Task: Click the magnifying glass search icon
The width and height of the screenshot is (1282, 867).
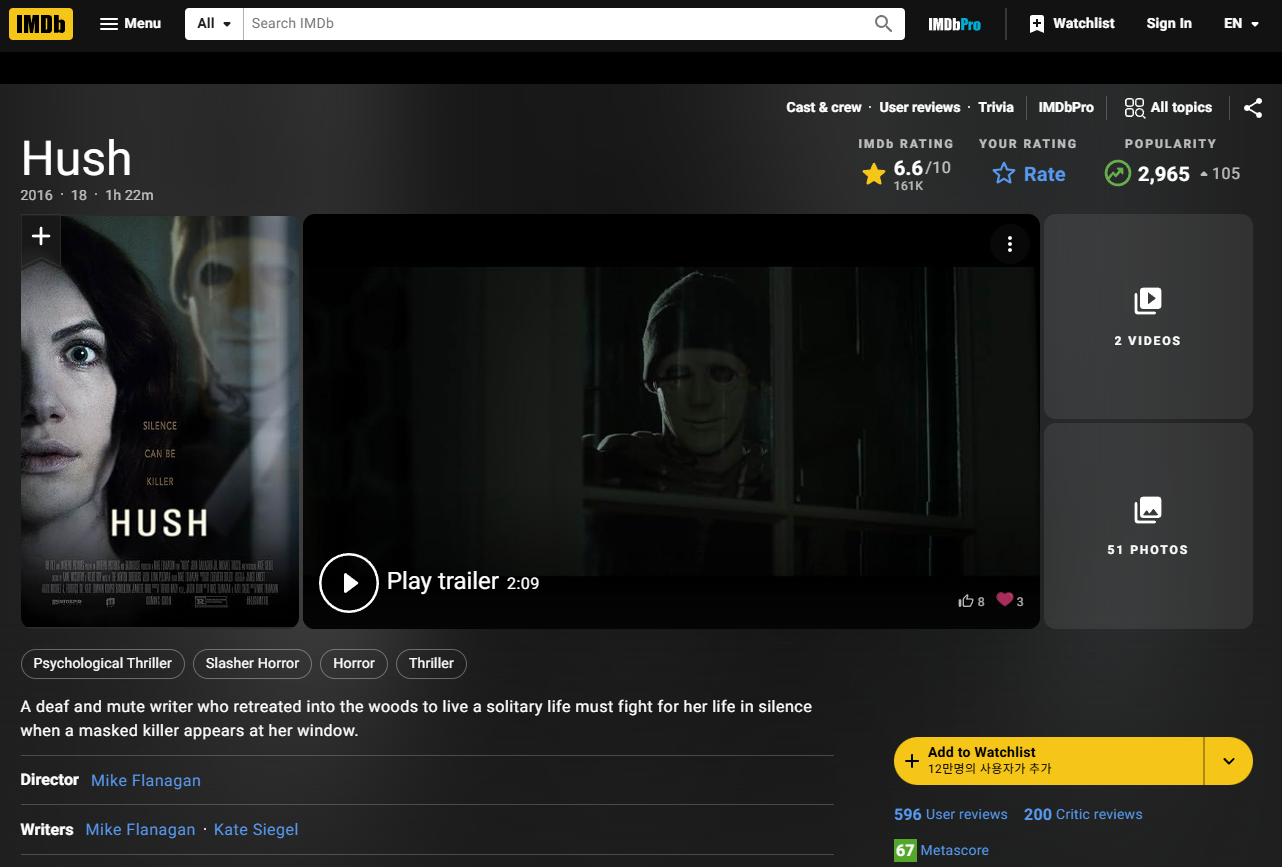Action: pyautogui.click(x=883, y=23)
